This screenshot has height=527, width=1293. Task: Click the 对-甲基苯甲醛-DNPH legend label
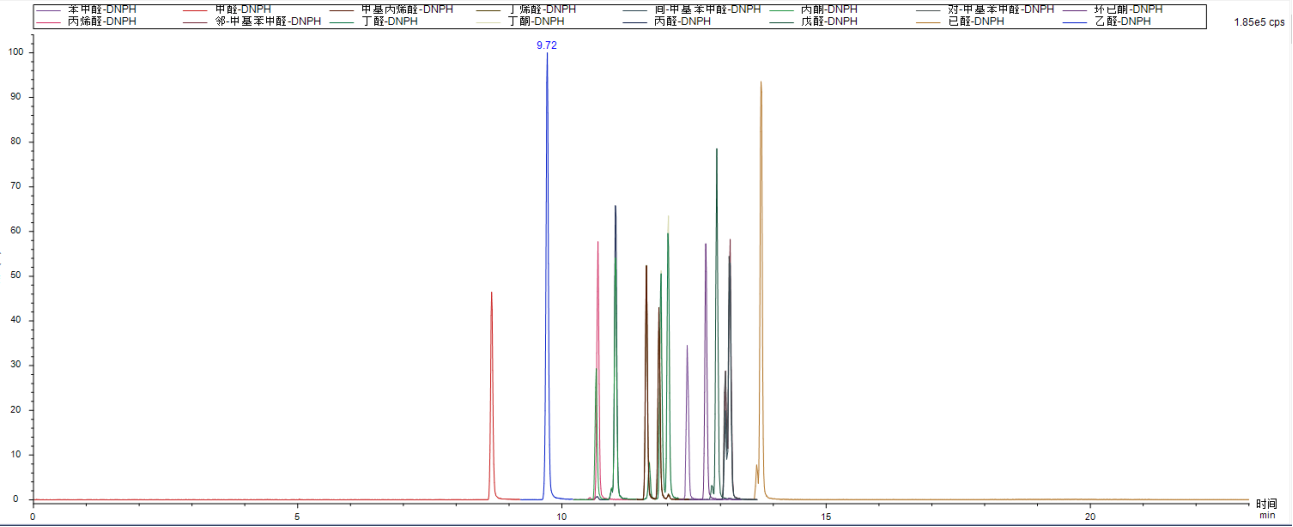1000,9
